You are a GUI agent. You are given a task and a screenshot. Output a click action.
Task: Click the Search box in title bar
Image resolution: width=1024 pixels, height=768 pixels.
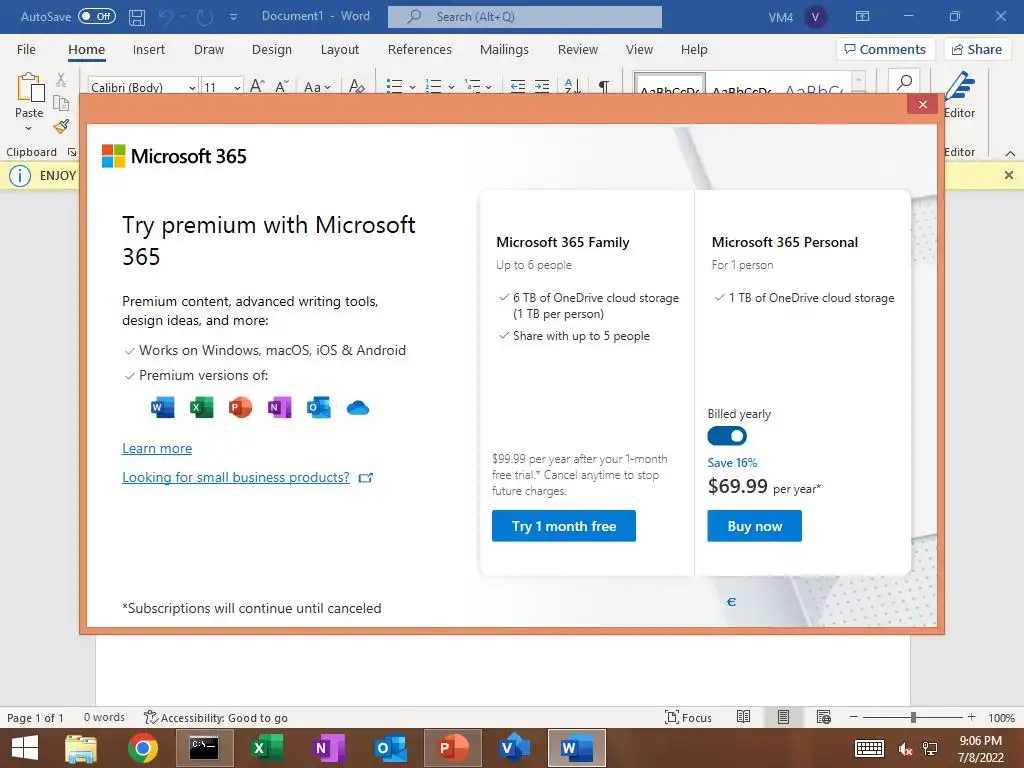coord(524,17)
